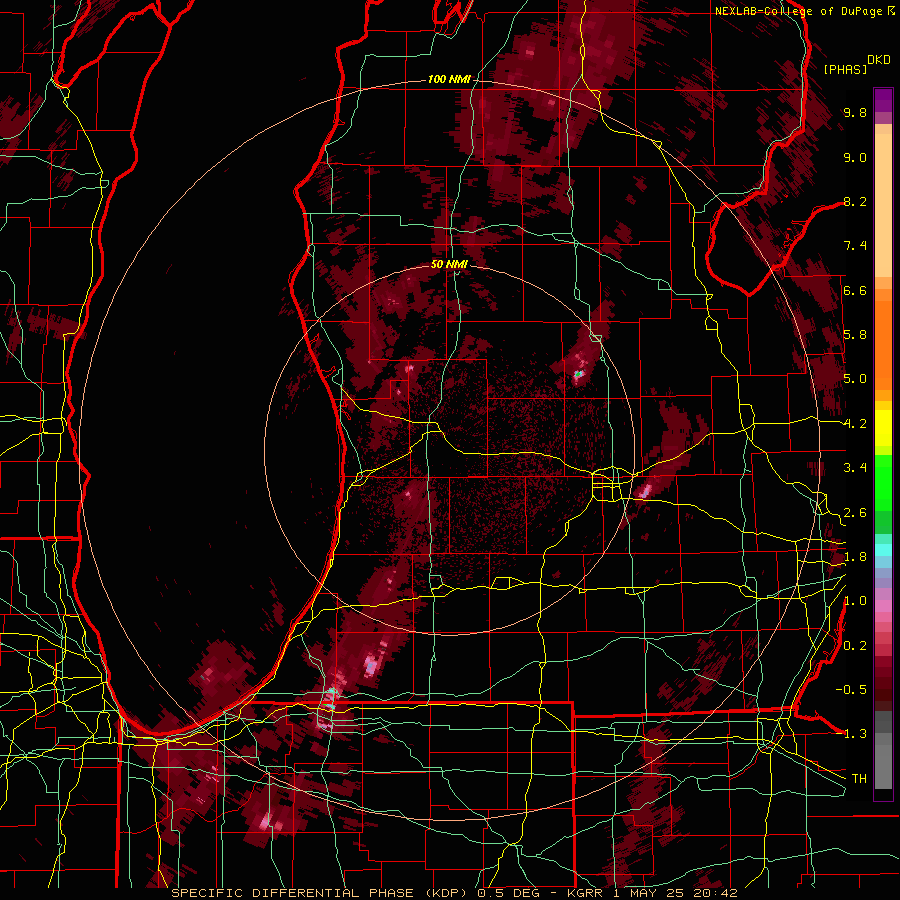Click the bright green band in the color bar
This screenshot has height=900, width=900.
883,481
